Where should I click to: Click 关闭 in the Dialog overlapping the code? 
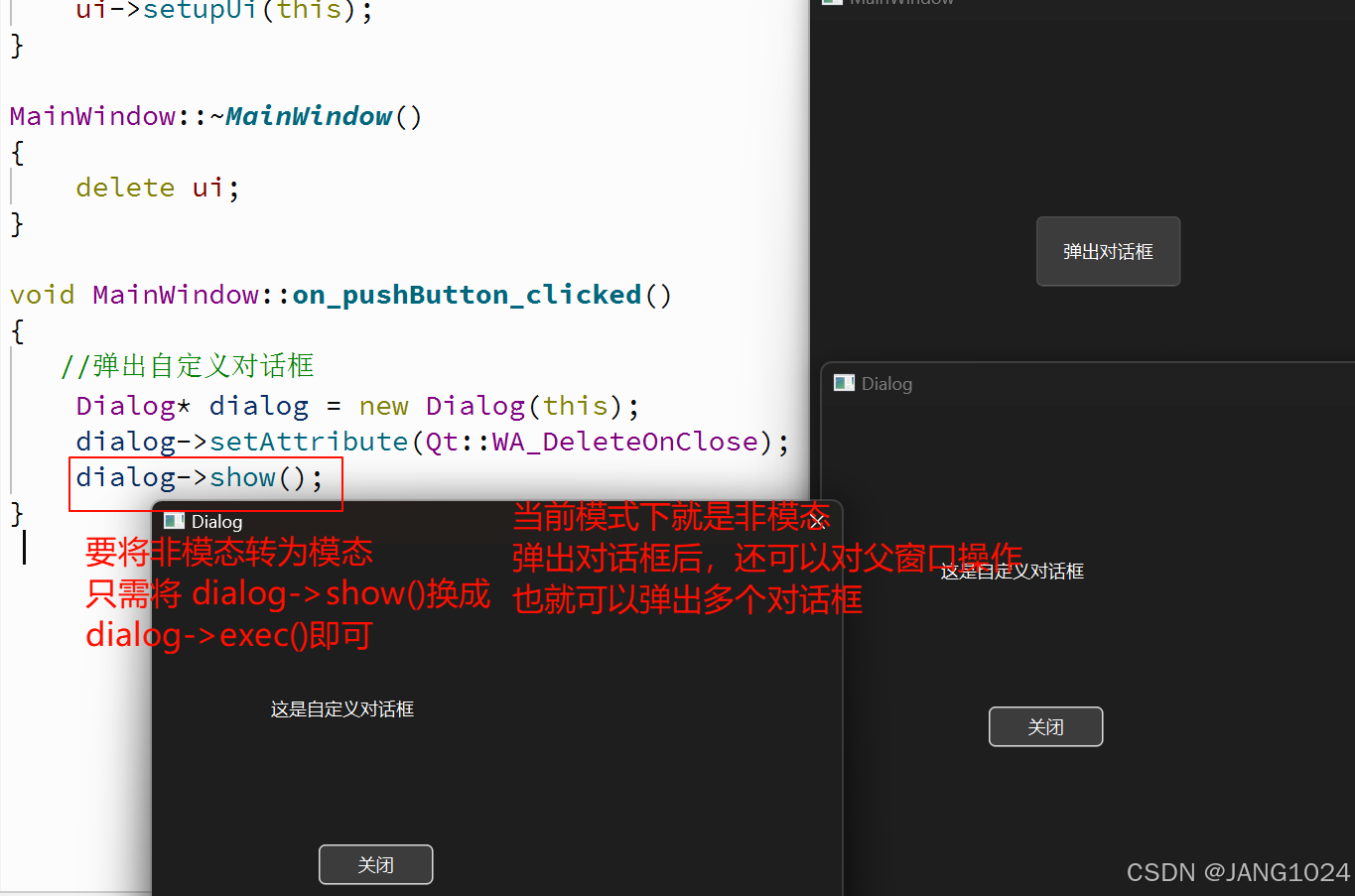click(x=375, y=864)
